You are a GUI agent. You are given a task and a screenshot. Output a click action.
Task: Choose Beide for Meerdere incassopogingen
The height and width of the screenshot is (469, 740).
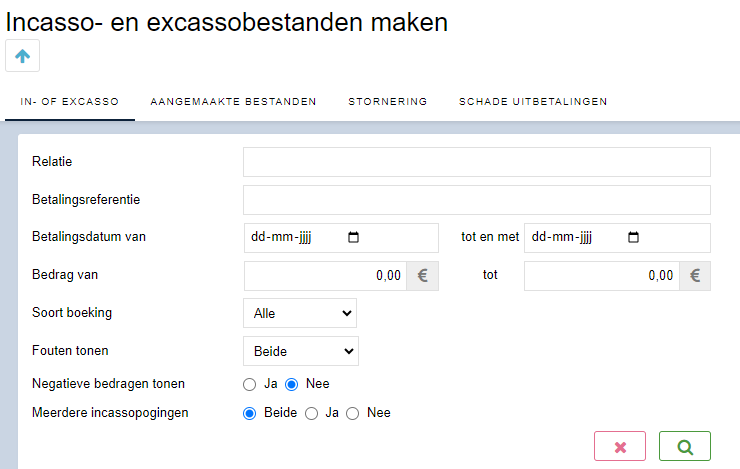(250, 413)
